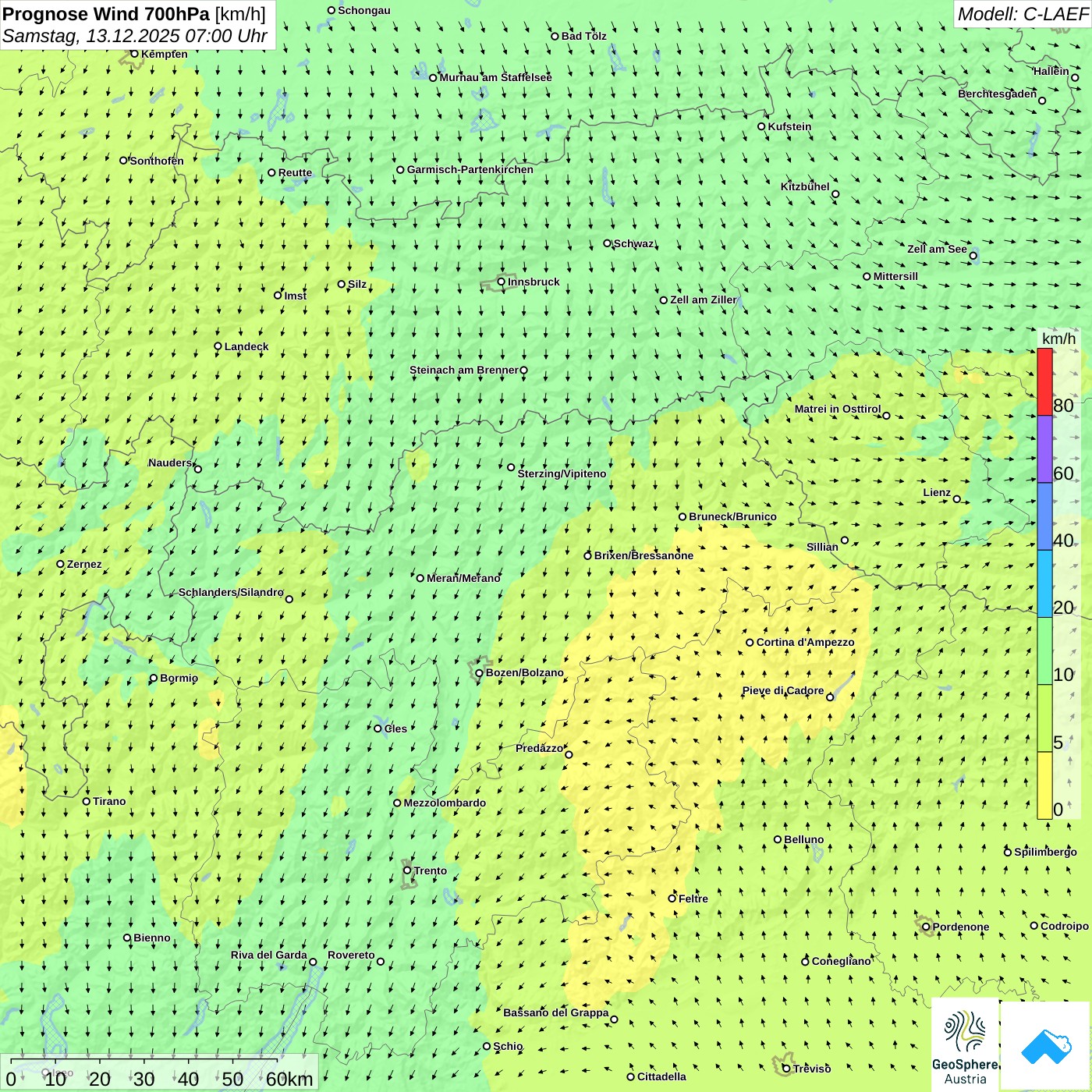Click the Spilimbergo label
This screenshot has height=1092, width=1092.
(x=1045, y=852)
